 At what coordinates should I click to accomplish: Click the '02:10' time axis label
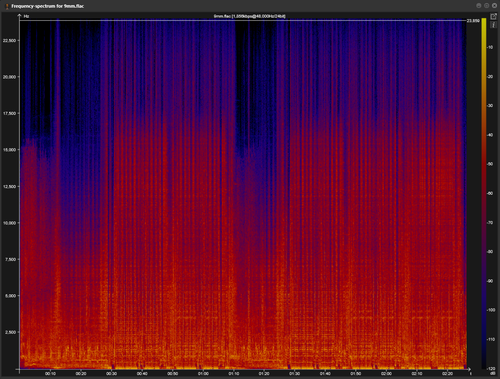click(417, 374)
